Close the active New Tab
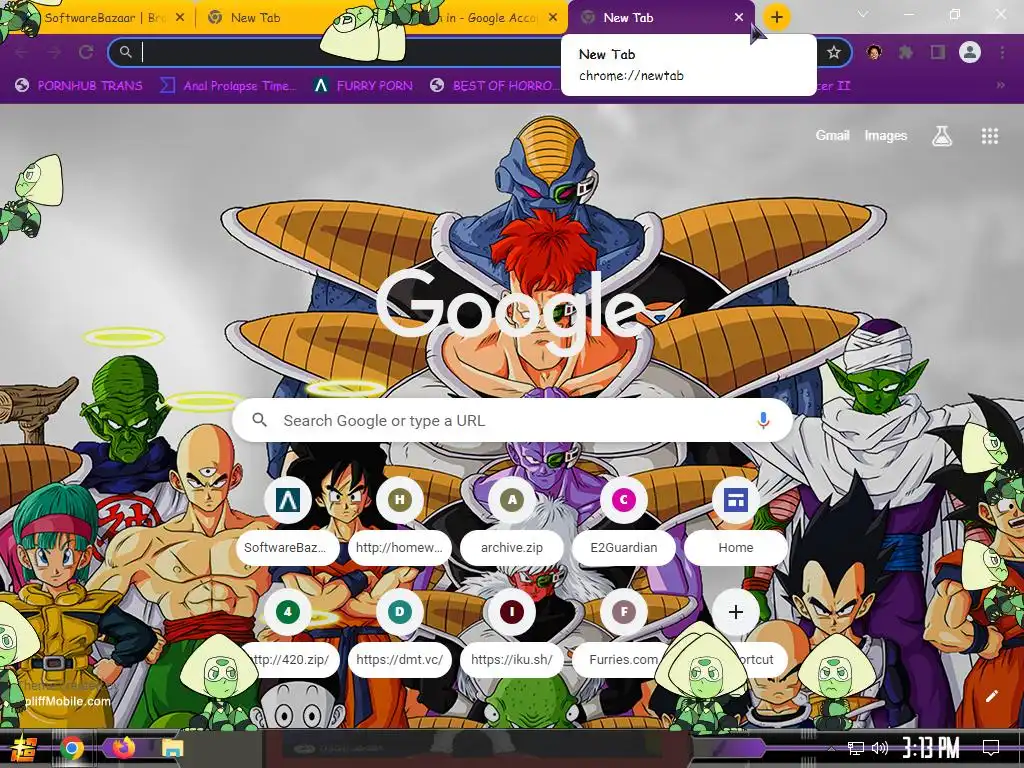The height and width of the screenshot is (768, 1024). pyautogui.click(x=739, y=18)
